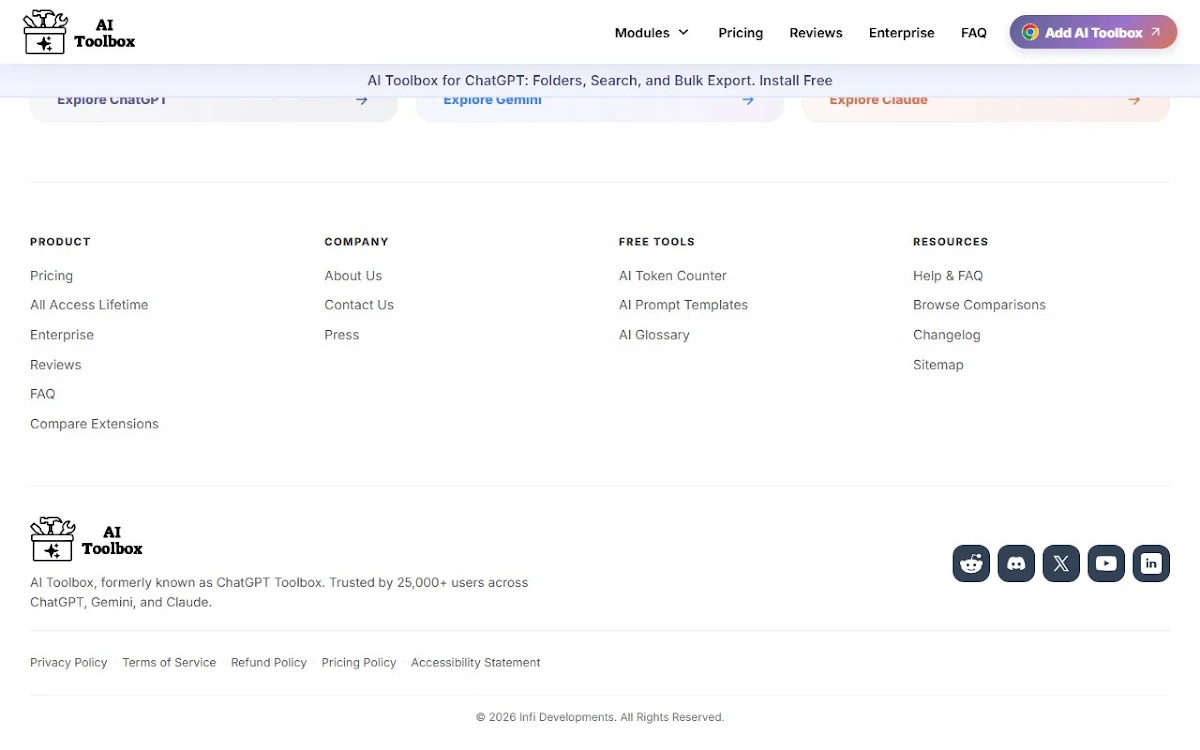
Task: Open Changelog link
Action: click(947, 335)
